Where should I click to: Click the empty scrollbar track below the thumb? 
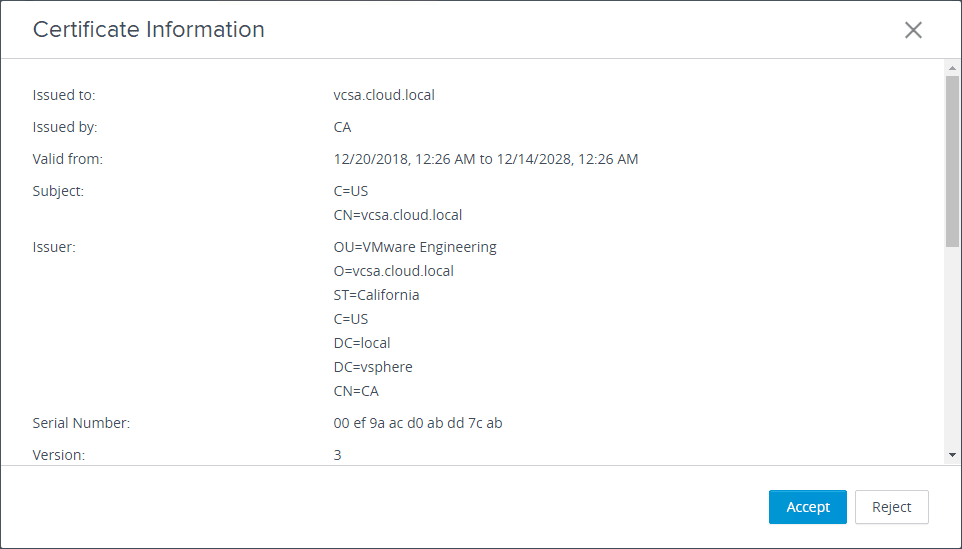pyautogui.click(x=952, y=350)
